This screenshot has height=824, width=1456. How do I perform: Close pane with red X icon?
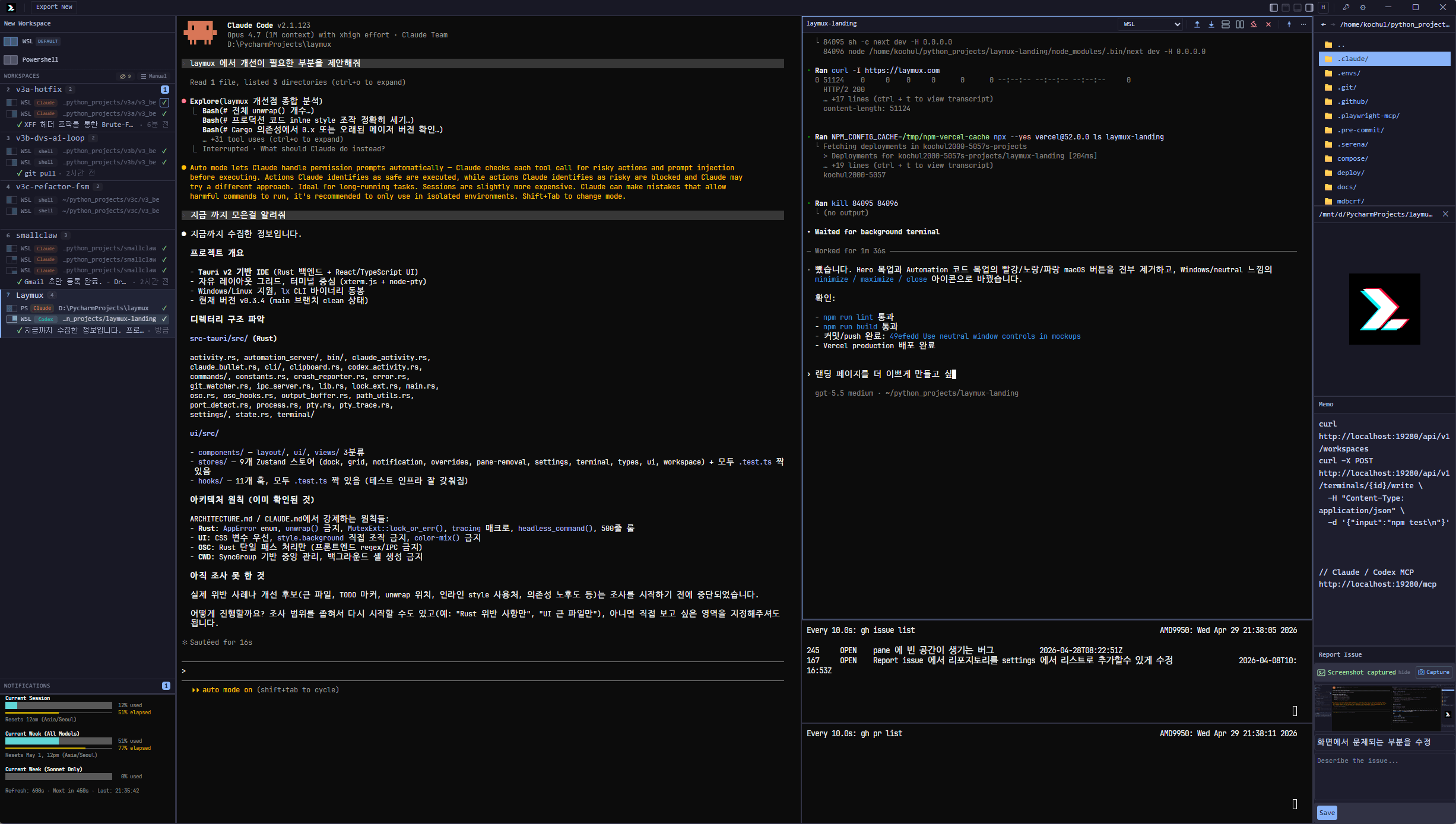tap(1268, 24)
